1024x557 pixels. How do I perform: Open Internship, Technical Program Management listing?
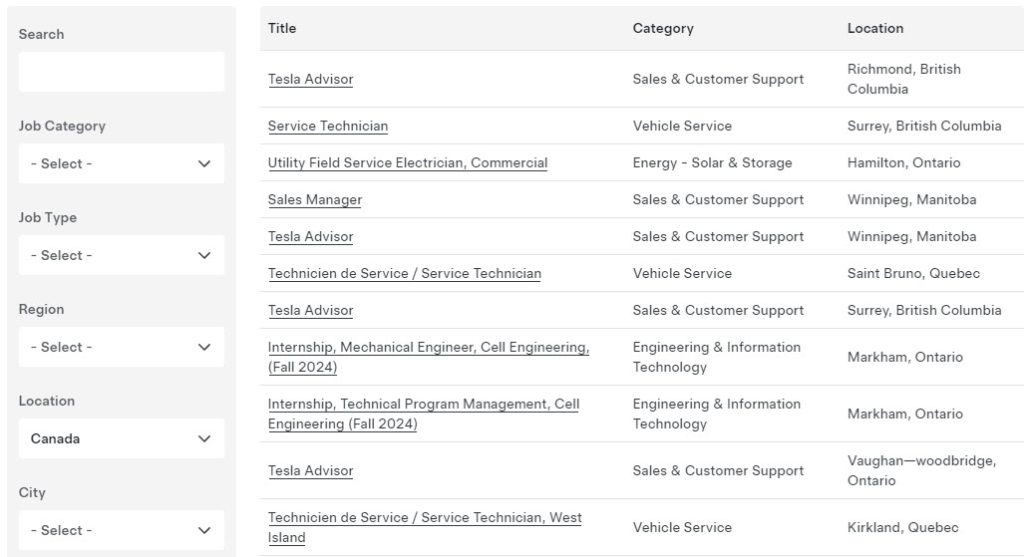[x=423, y=405]
